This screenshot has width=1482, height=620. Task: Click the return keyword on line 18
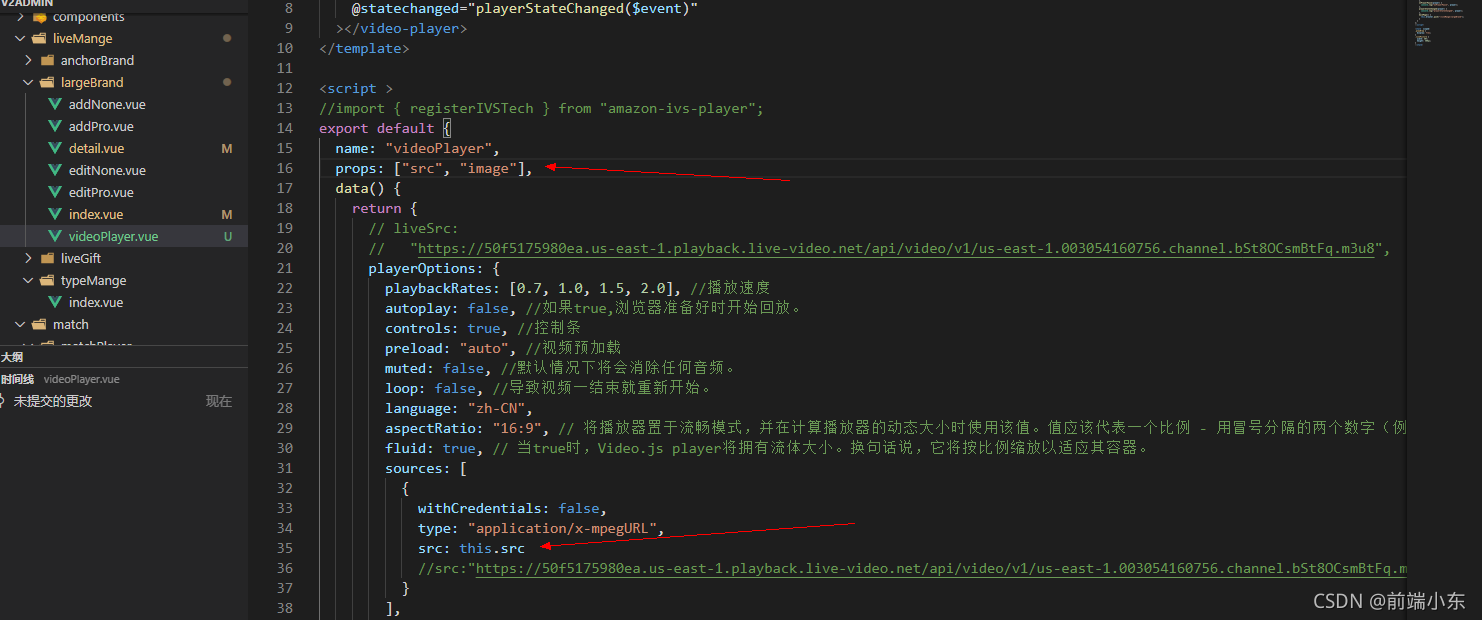click(376, 209)
